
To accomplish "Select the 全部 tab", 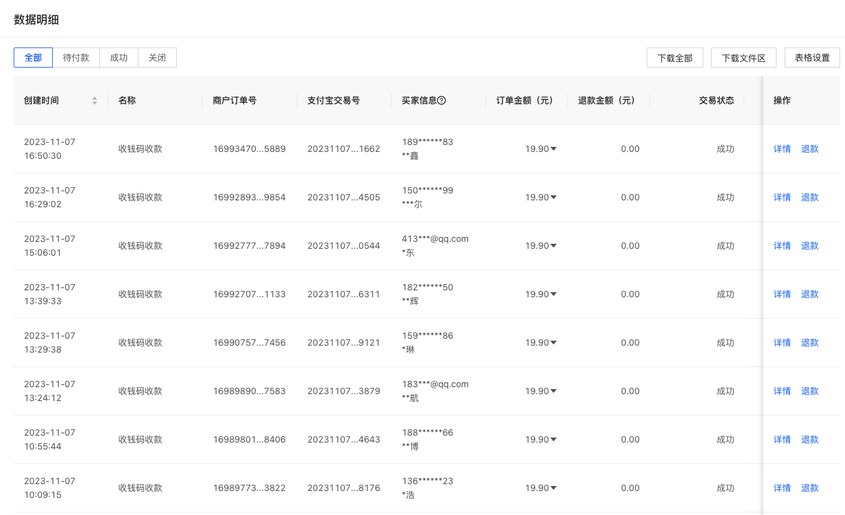I will click(x=33, y=58).
